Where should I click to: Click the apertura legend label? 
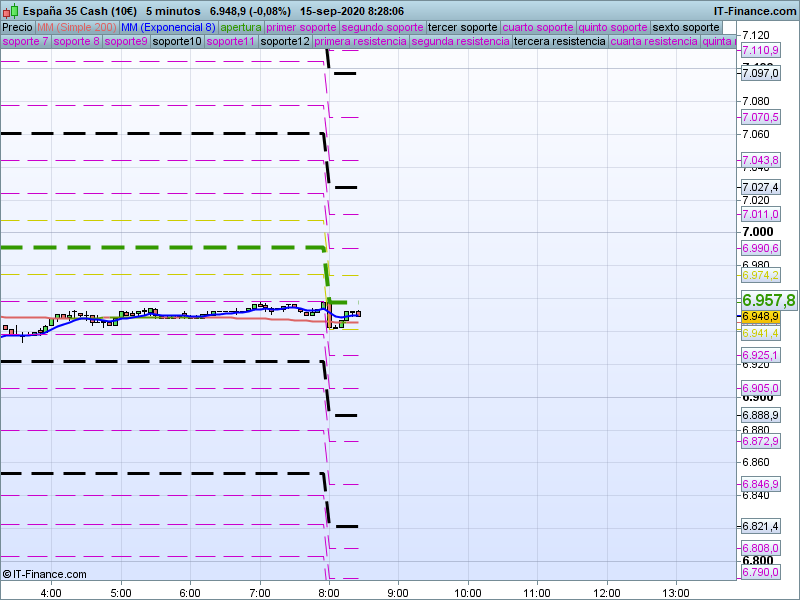point(241,27)
